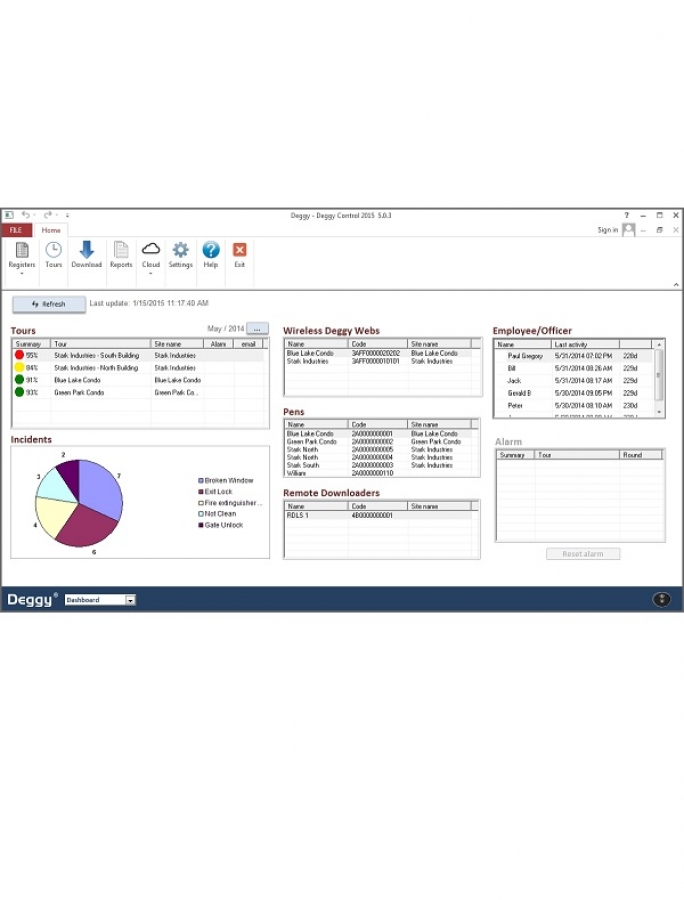Click Last activity column header in Employee/Officer
The width and height of the screenshot is (684, 900).
pyautogui.click(x=585, y=344)
